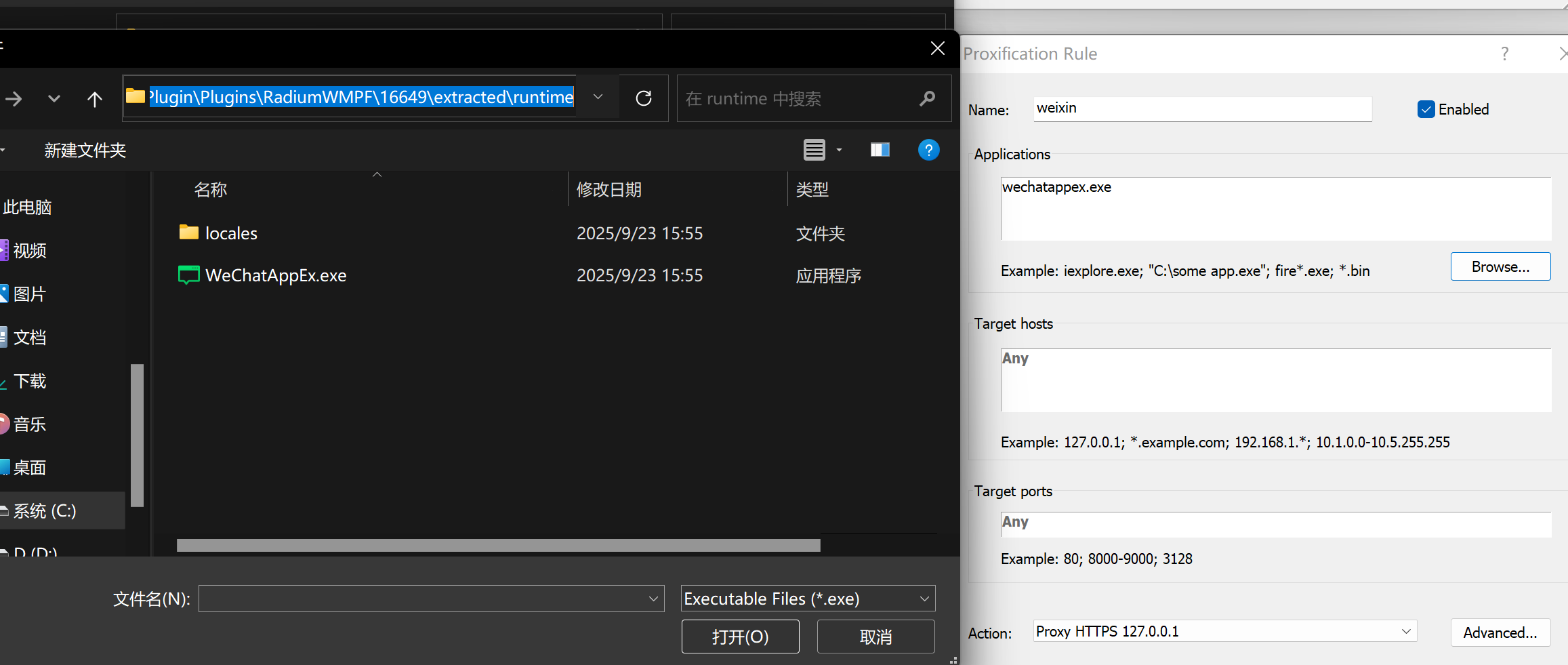Click the search magnifier icon

(x=928, y=99)
